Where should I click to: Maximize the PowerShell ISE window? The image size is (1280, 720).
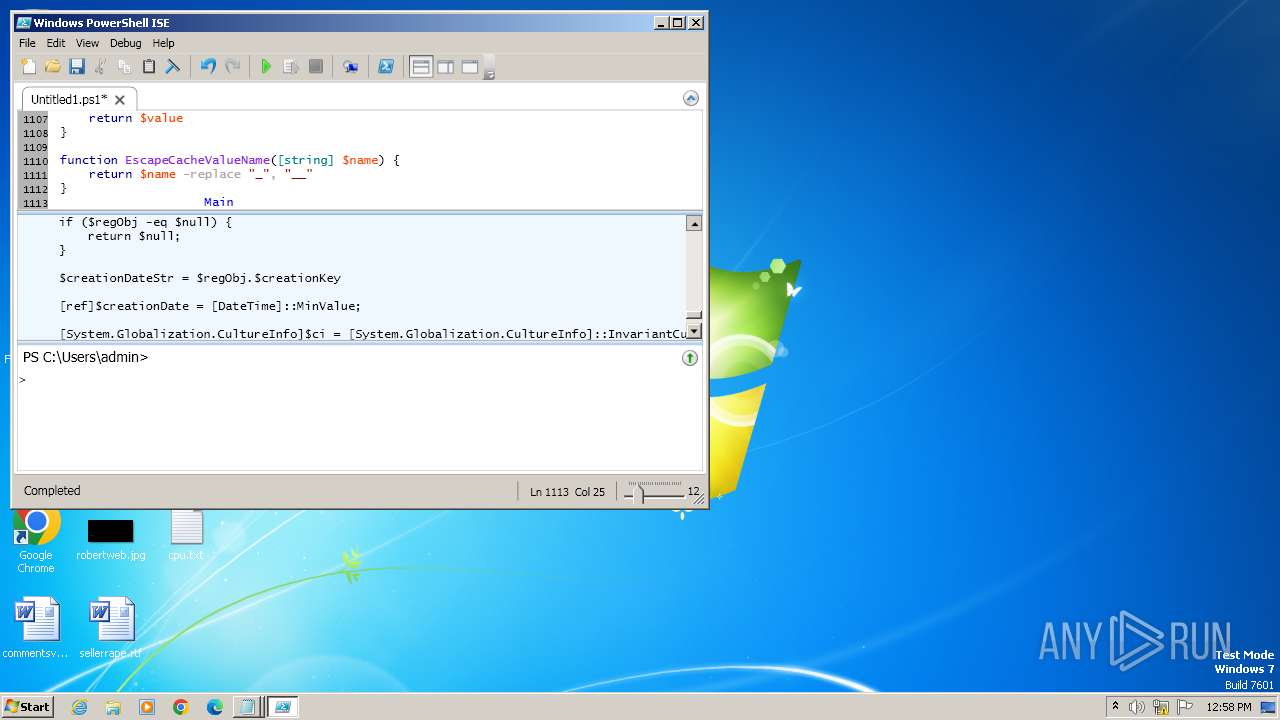tap(678, 22)
